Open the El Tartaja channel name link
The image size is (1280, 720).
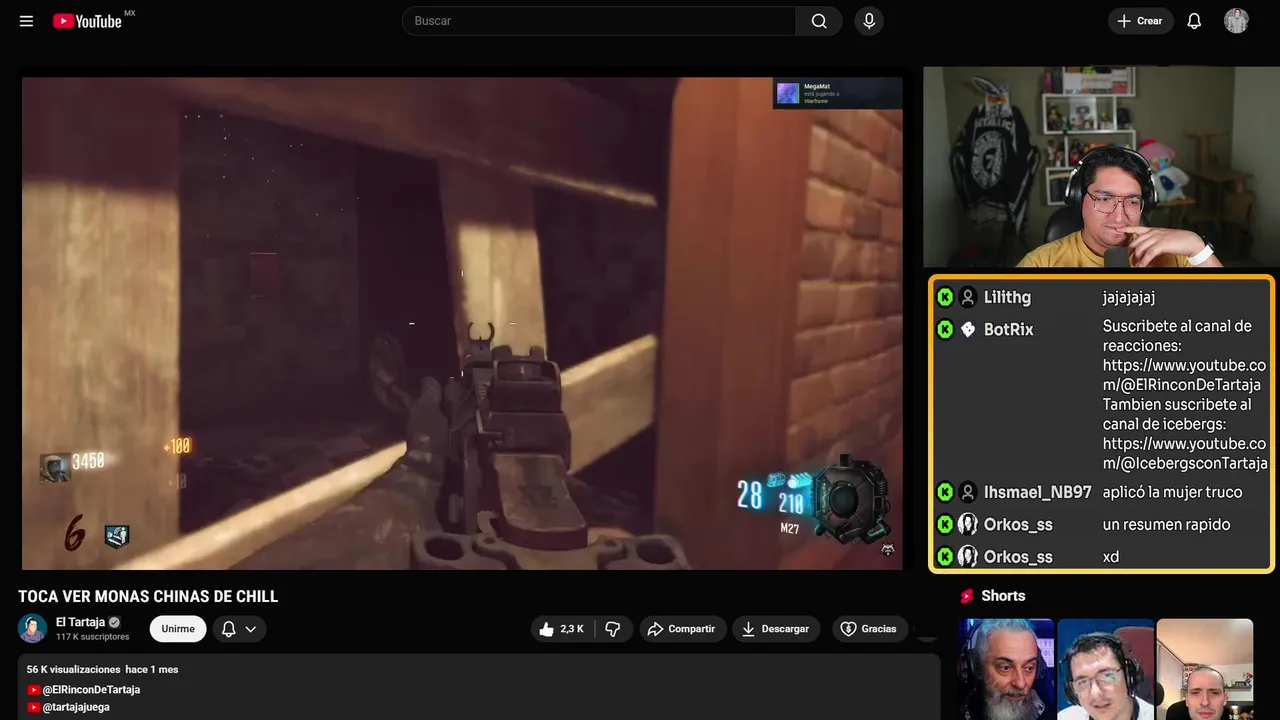pos(80,622)
